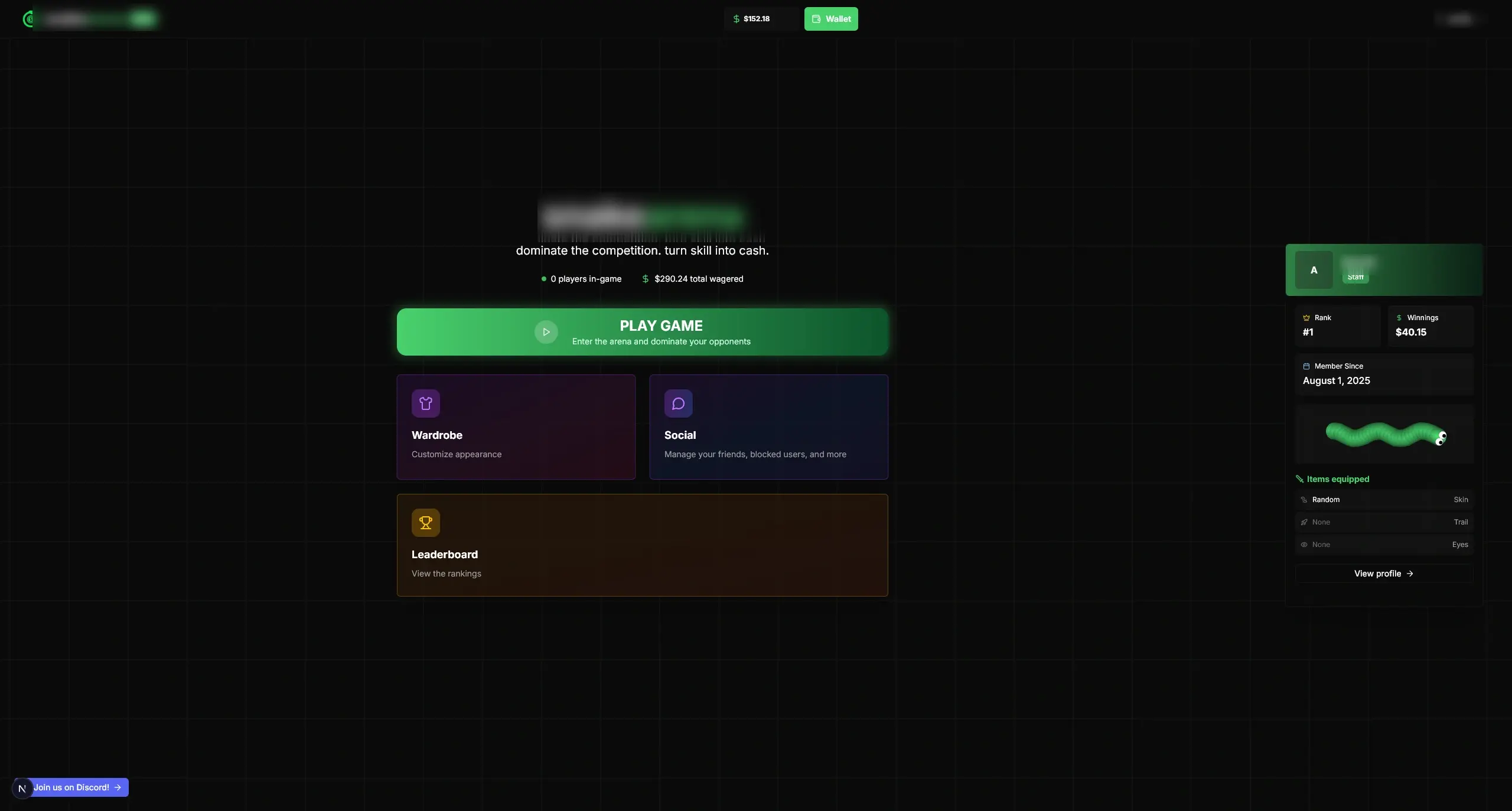Select the $40.15 winnings value
The height and width of the screenshot is (811, 1512).
[x=1411, y=333]
